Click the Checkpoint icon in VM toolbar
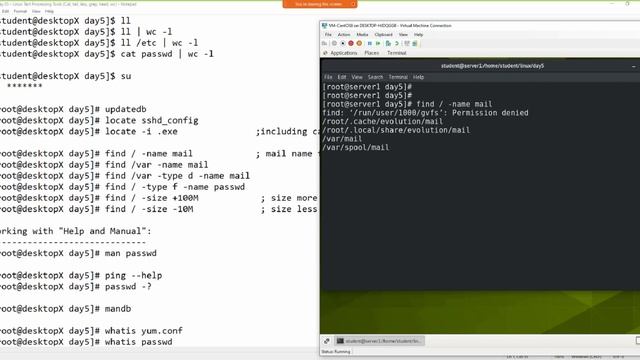The width and height of the screenshot is (640, 360). tap(388, 43)
